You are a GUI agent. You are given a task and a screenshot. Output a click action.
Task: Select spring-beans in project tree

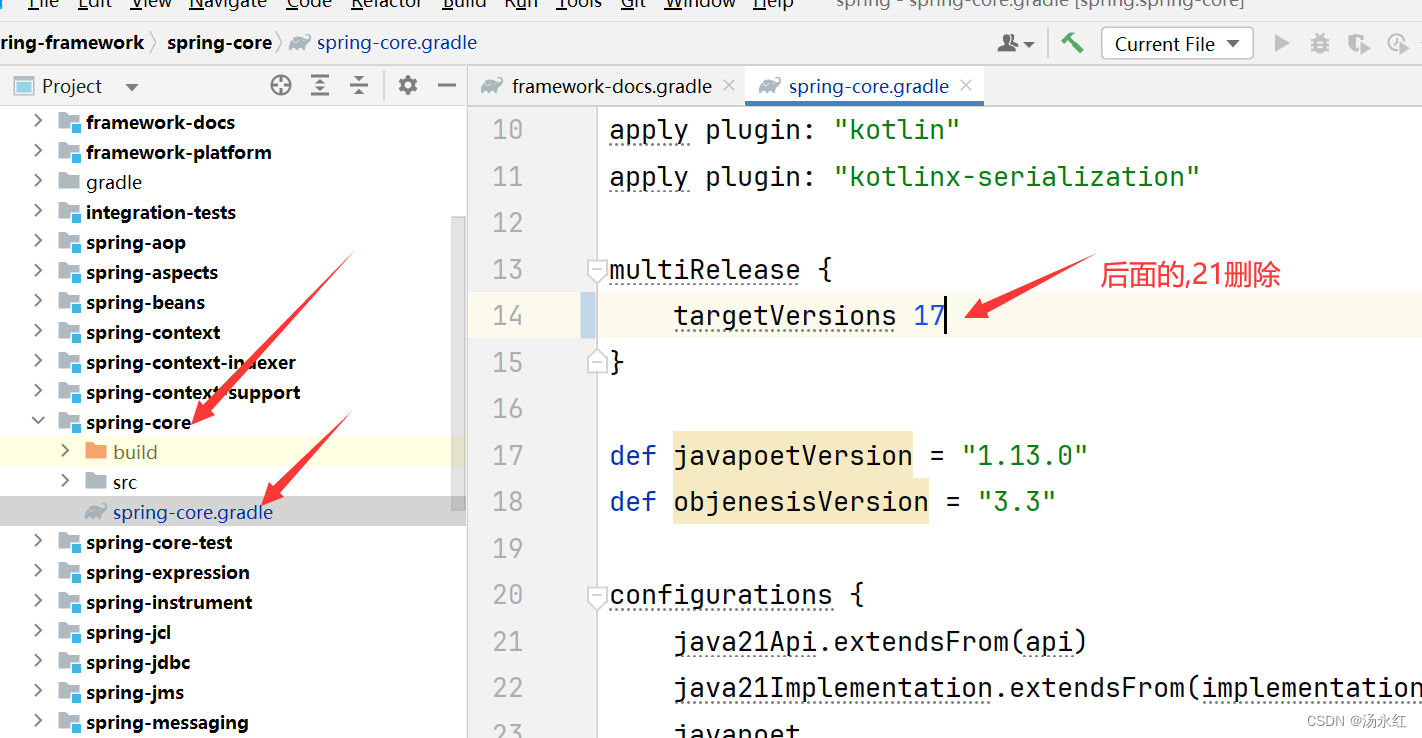coord(145,302)
